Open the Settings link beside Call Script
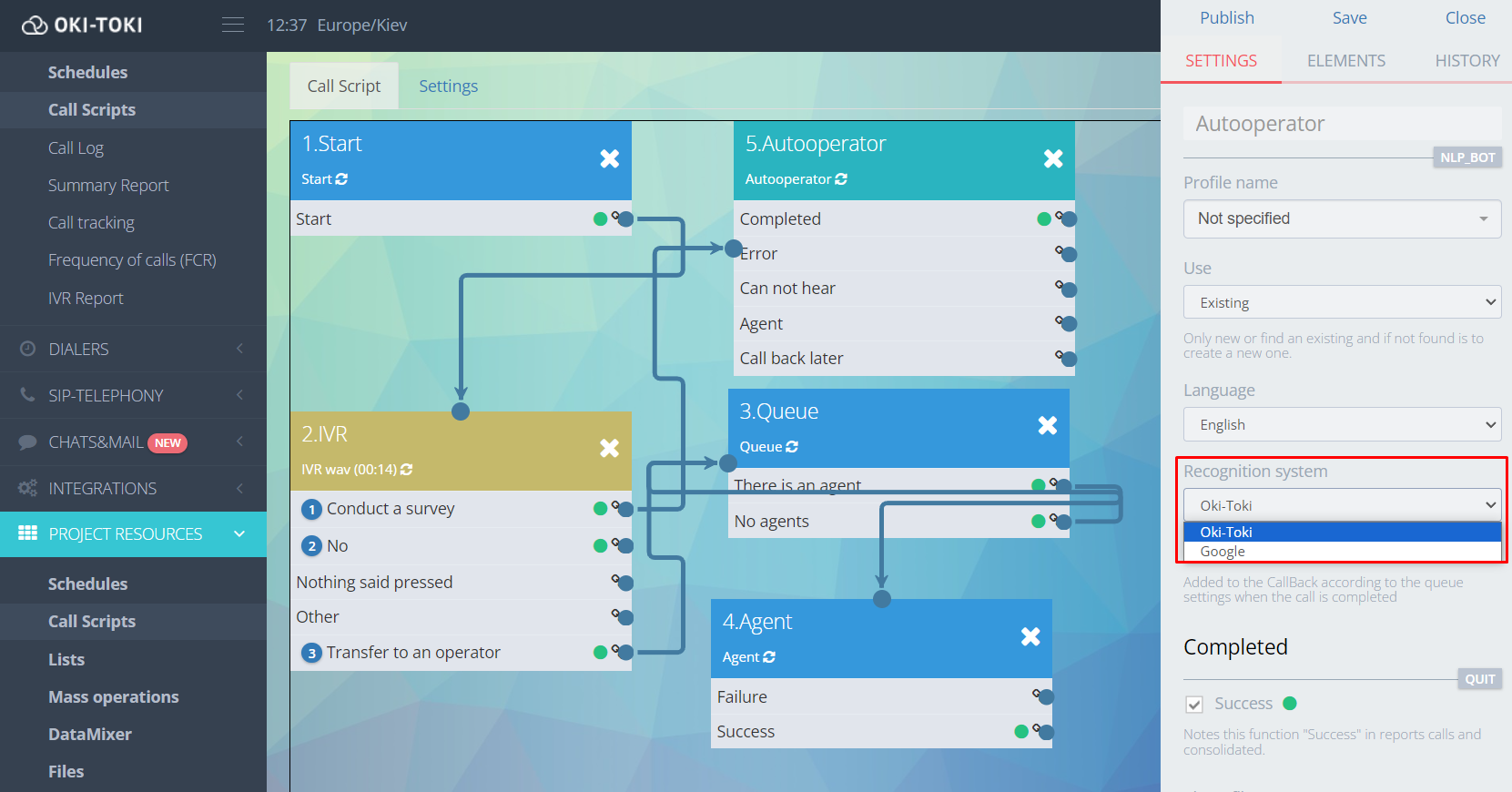 click(448, 86)
